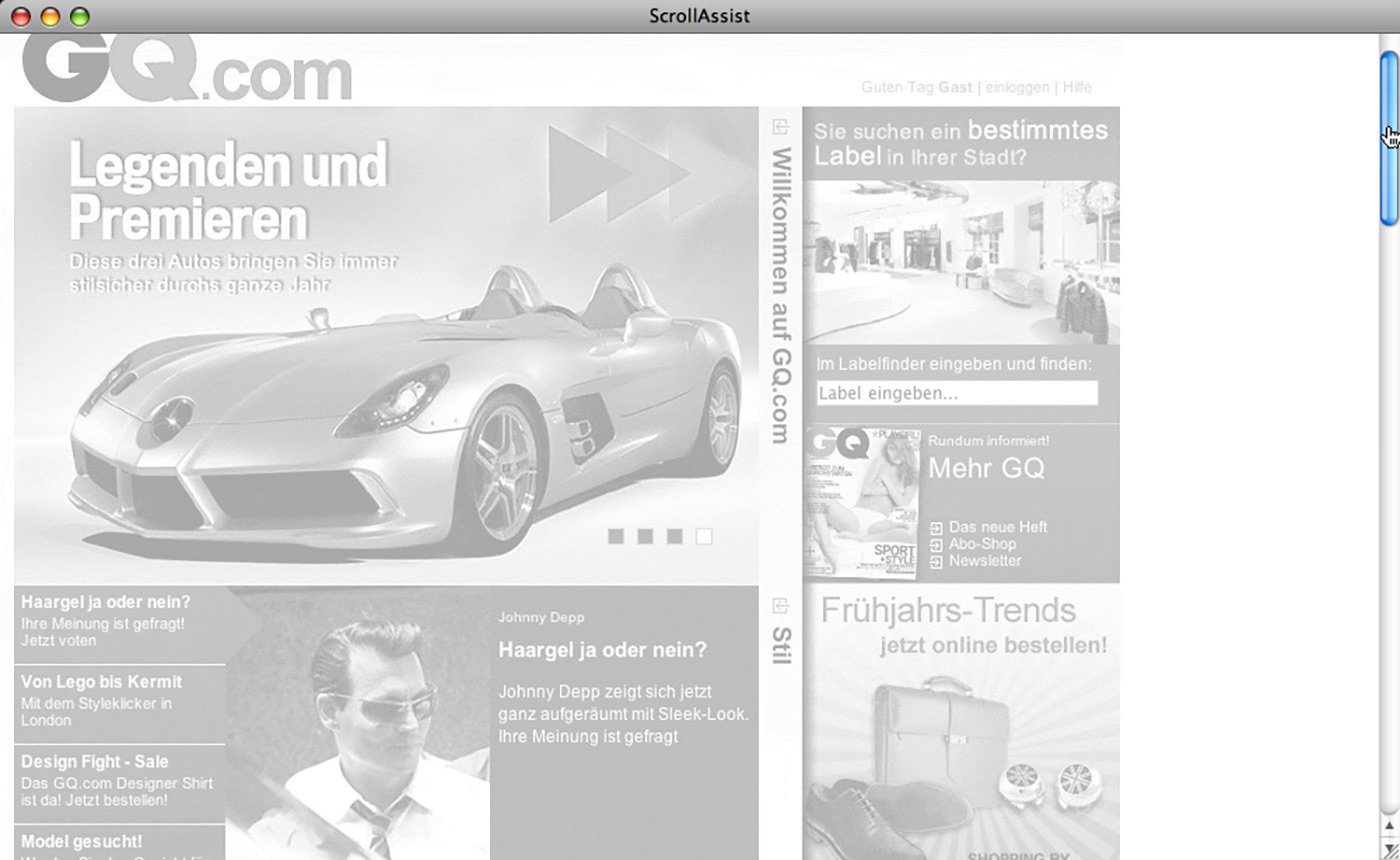Click 'Diese drei Autos bringen Sie immer' subtitle

233,262
